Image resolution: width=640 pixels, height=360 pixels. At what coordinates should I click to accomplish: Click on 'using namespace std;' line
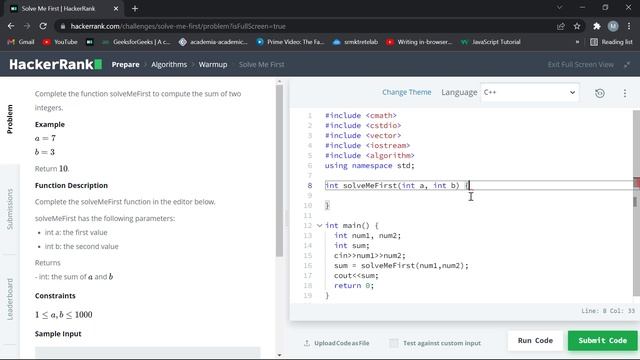[x=369, y=165]
